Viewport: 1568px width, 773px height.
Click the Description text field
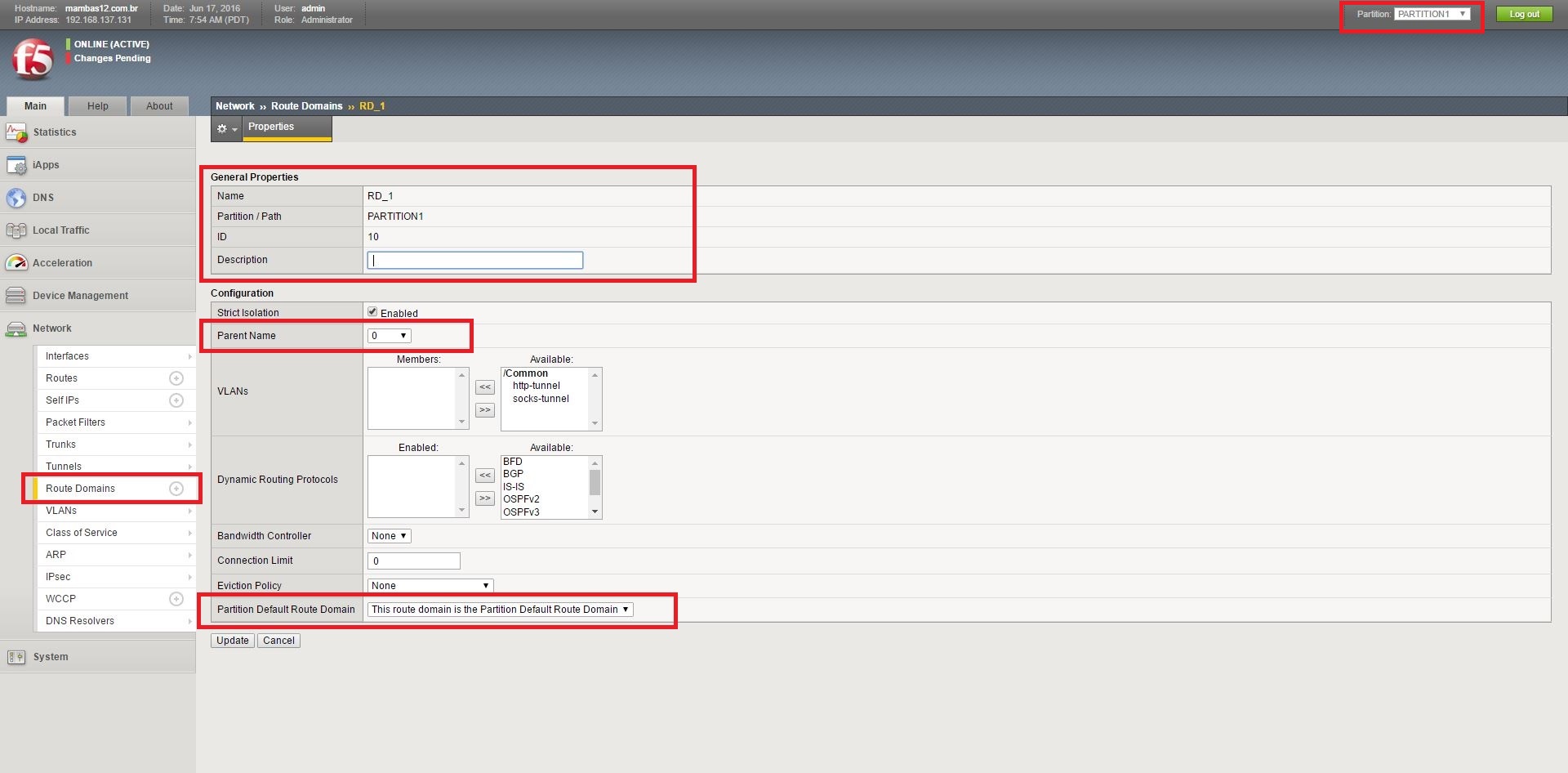(475, 261)
